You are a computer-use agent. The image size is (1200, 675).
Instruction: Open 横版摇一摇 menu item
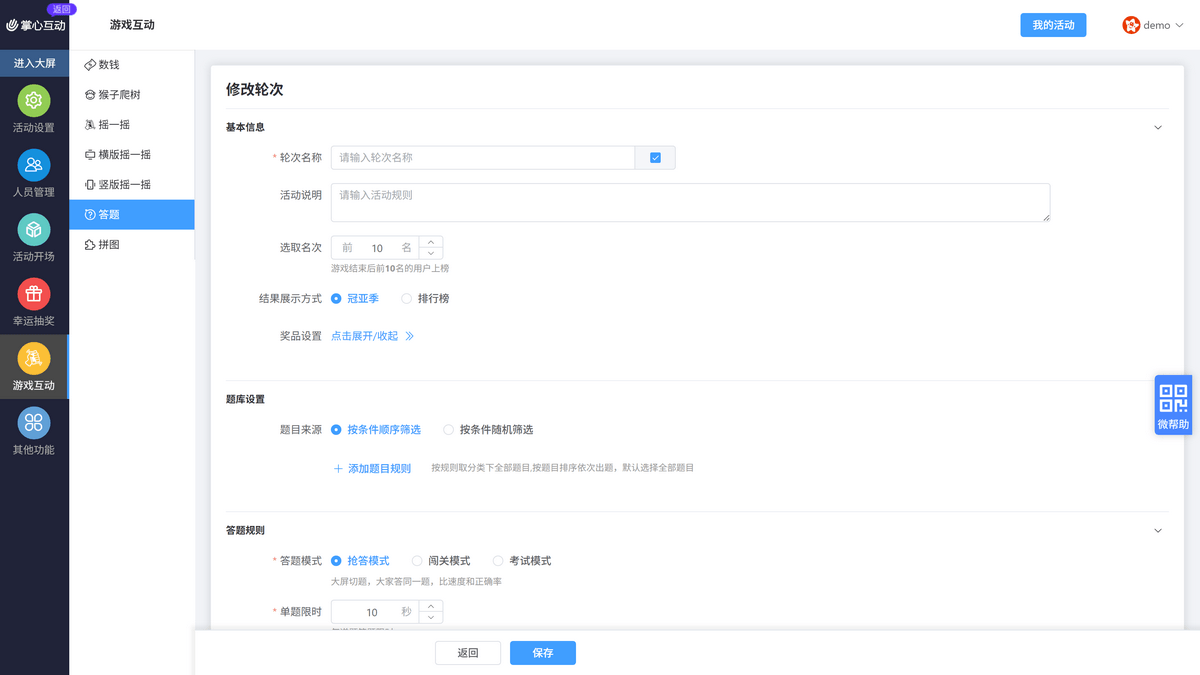(x=132, y=154)
